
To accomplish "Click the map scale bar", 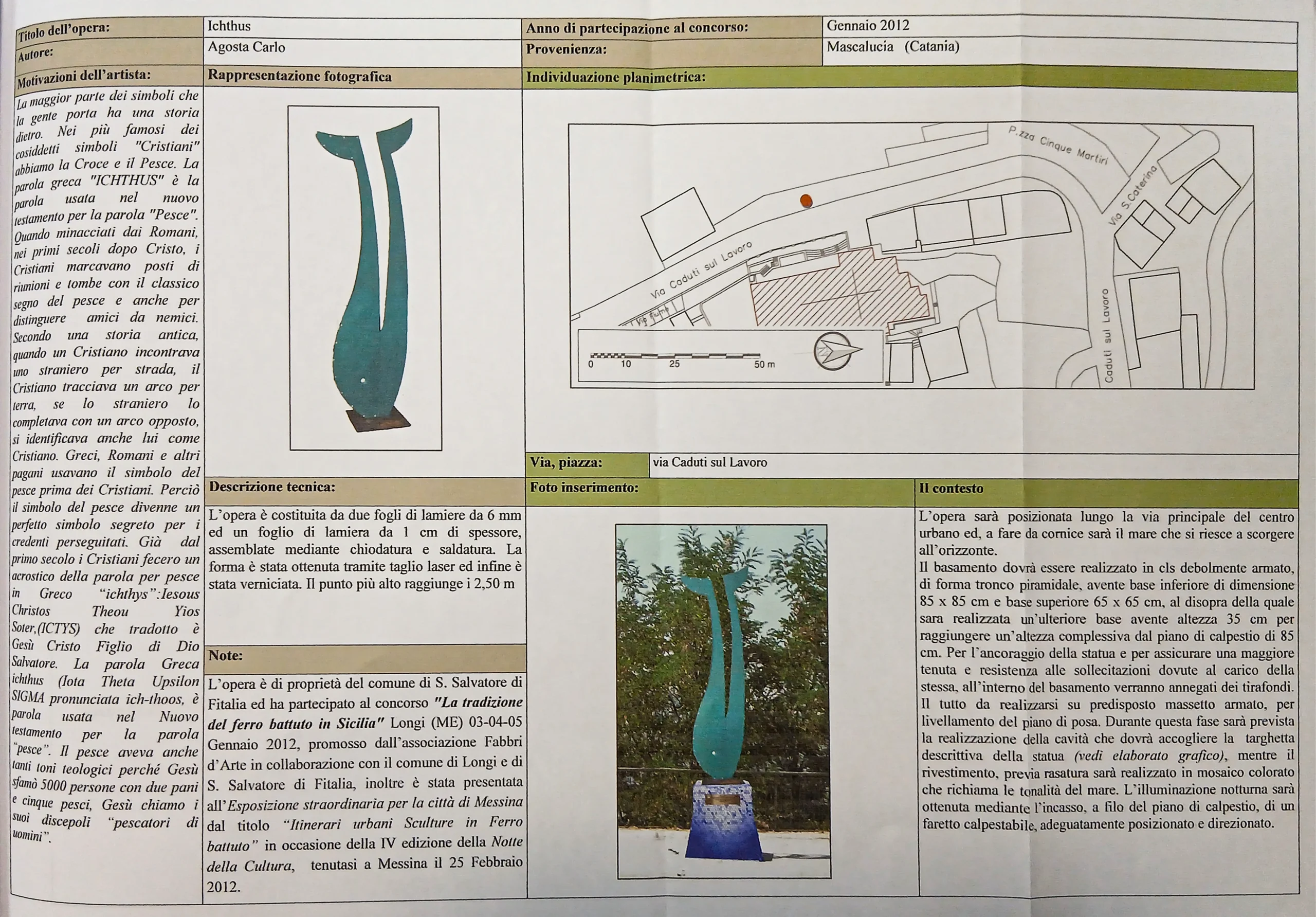I will click(675, 356).
